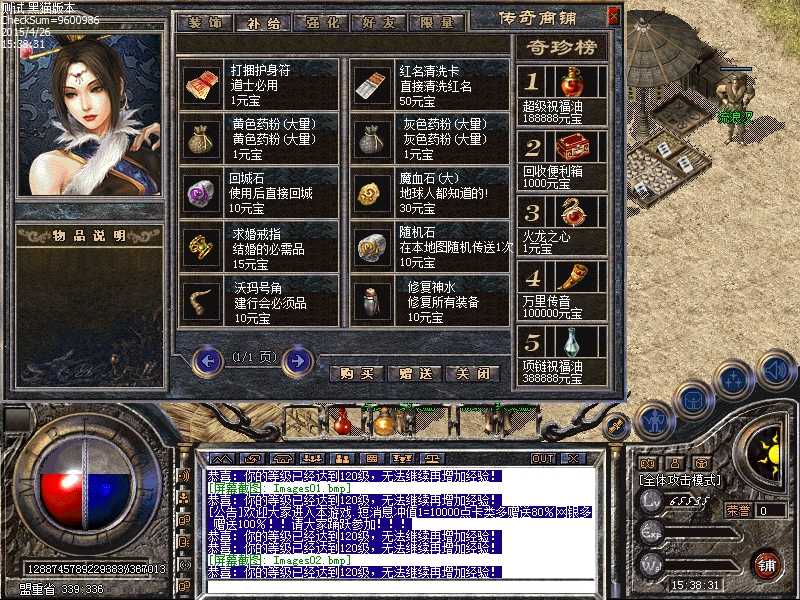Toggle the sound speaker round button
This screenshot has width=800, height=600.
tap(775, 371)
